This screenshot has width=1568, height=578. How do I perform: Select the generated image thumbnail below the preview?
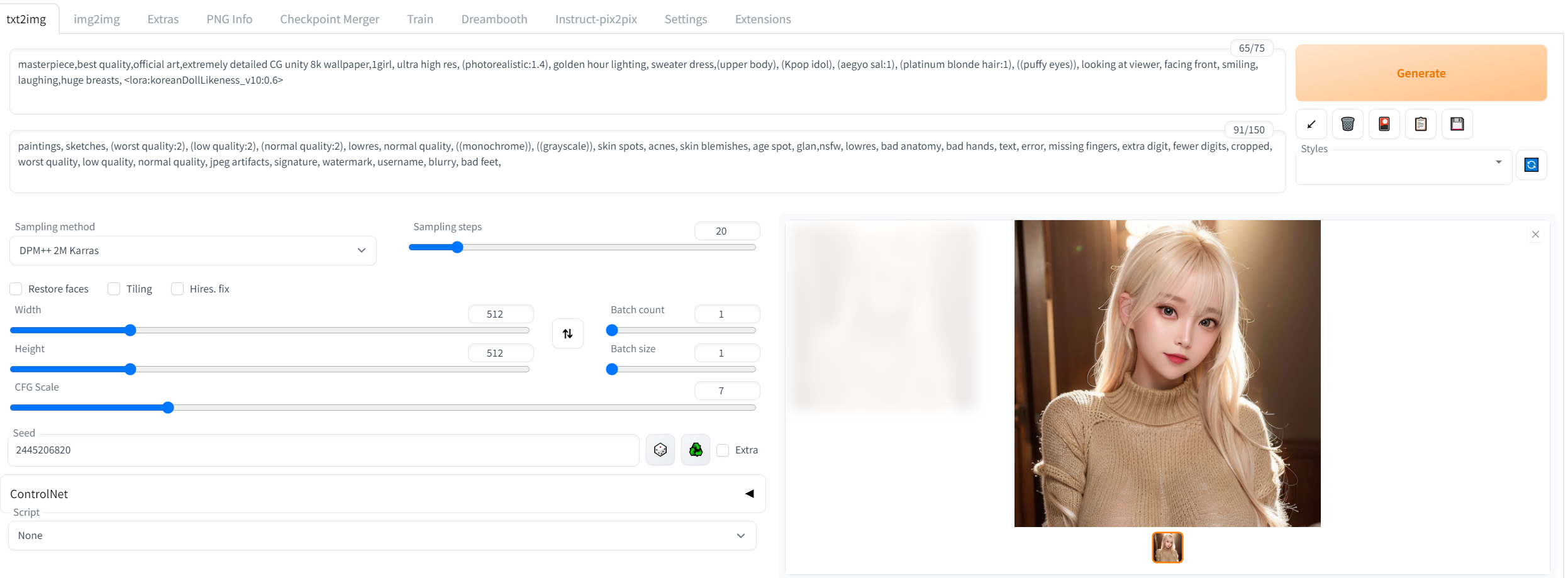coord(1167,547)
